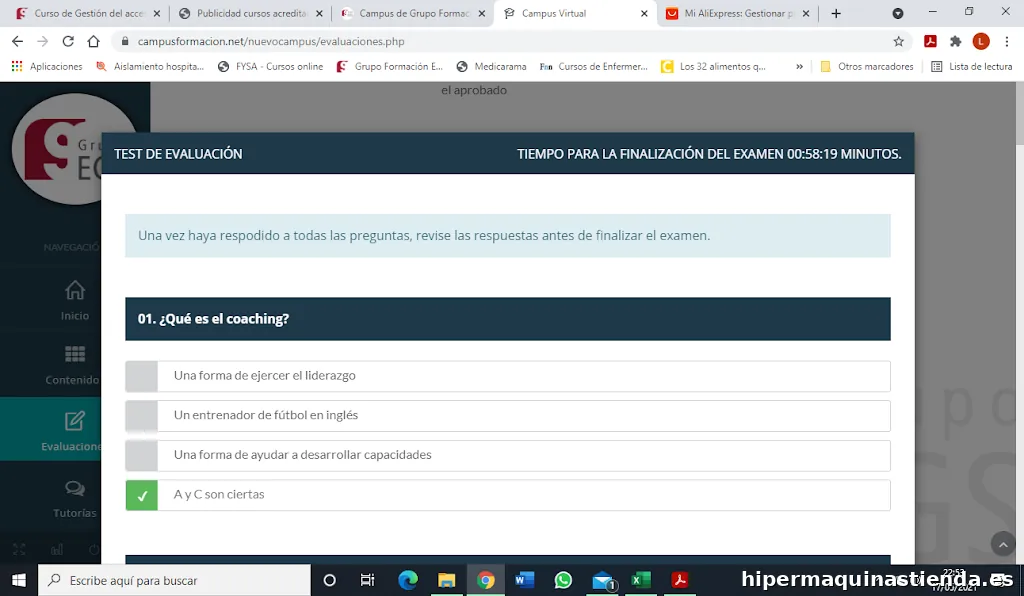Go back with the browser back arrow
This screenshot has width=1024, height=596.
pyautogui.click(x=17, y=41)
